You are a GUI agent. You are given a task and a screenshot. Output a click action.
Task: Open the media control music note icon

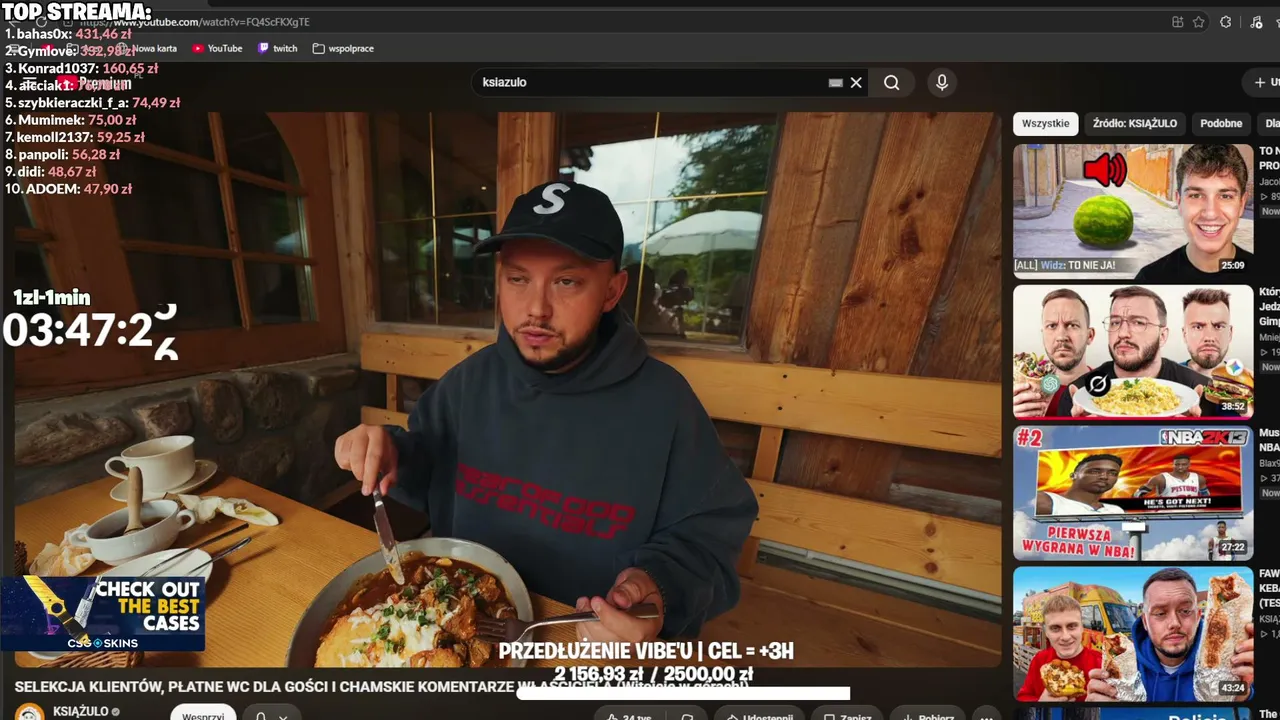pos(1257,22)
